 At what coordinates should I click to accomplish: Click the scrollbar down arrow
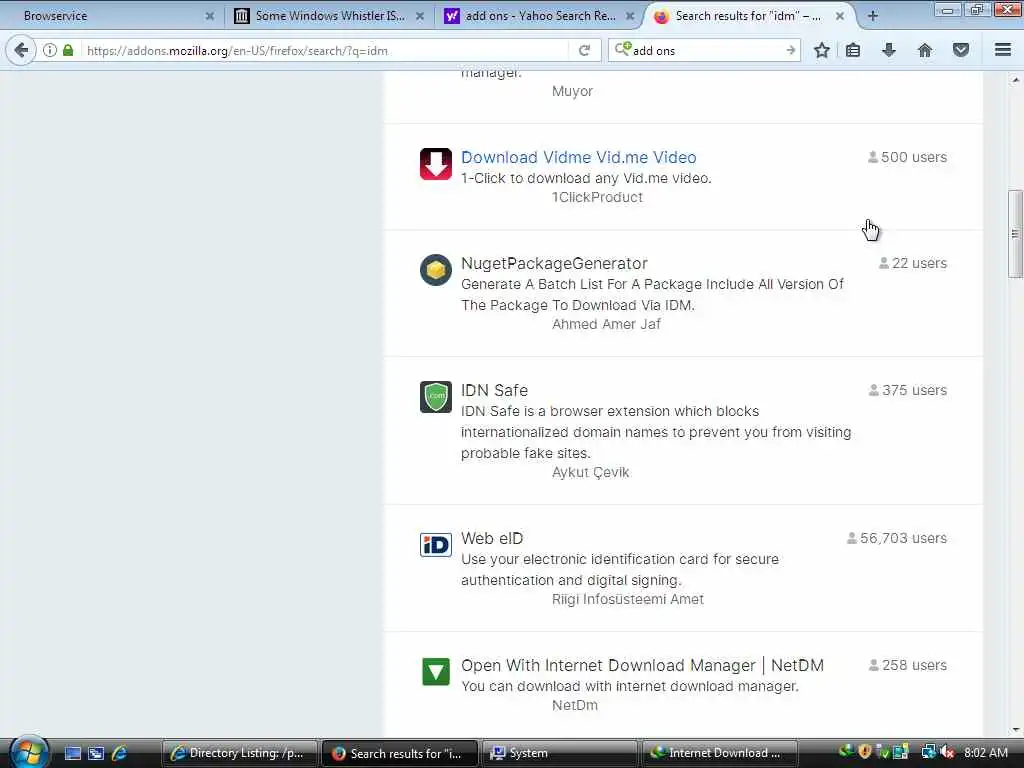pyautogui.click(x=1015, y=730)
